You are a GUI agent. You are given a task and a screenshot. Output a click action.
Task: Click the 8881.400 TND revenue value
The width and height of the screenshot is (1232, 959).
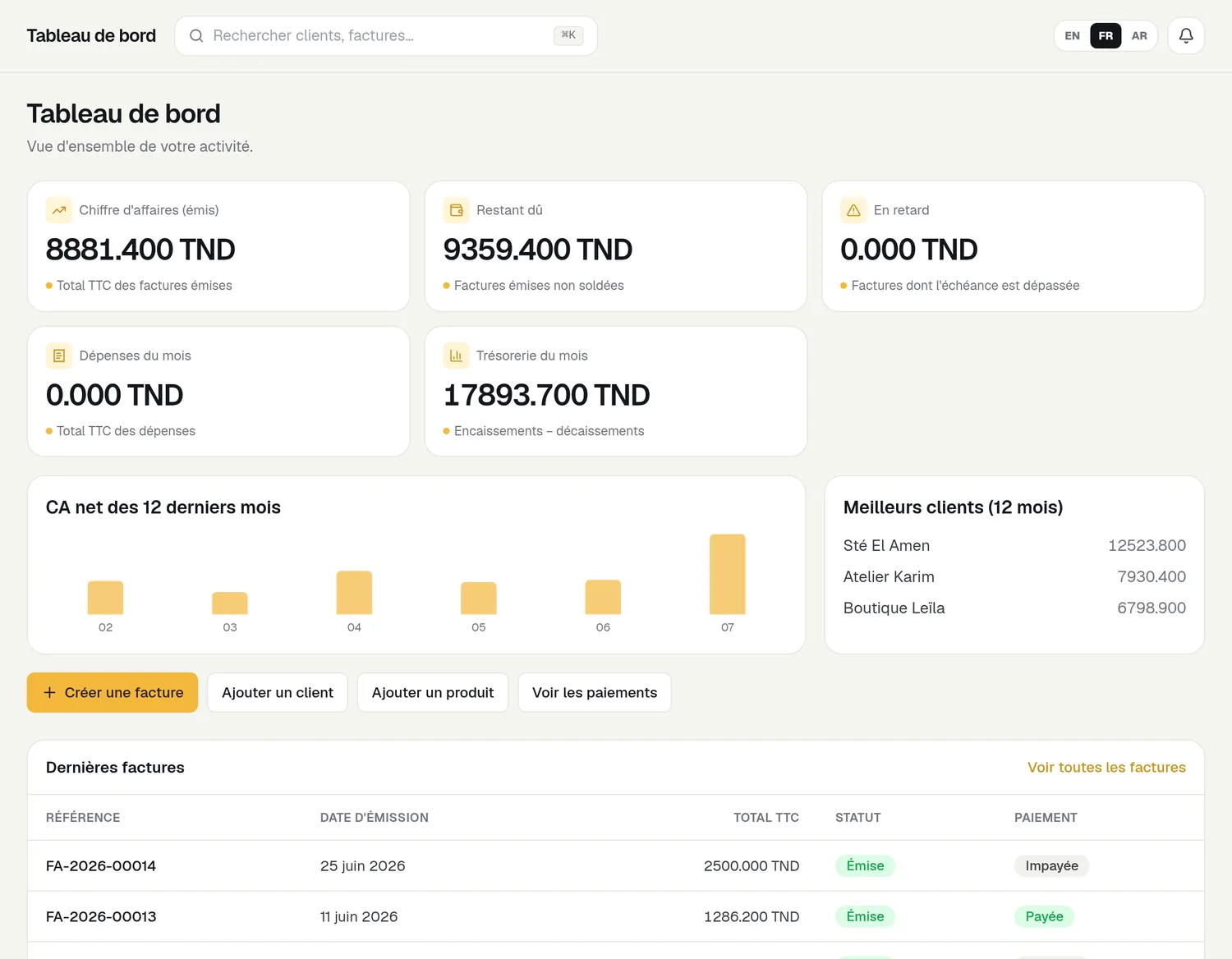pos(140,250)
